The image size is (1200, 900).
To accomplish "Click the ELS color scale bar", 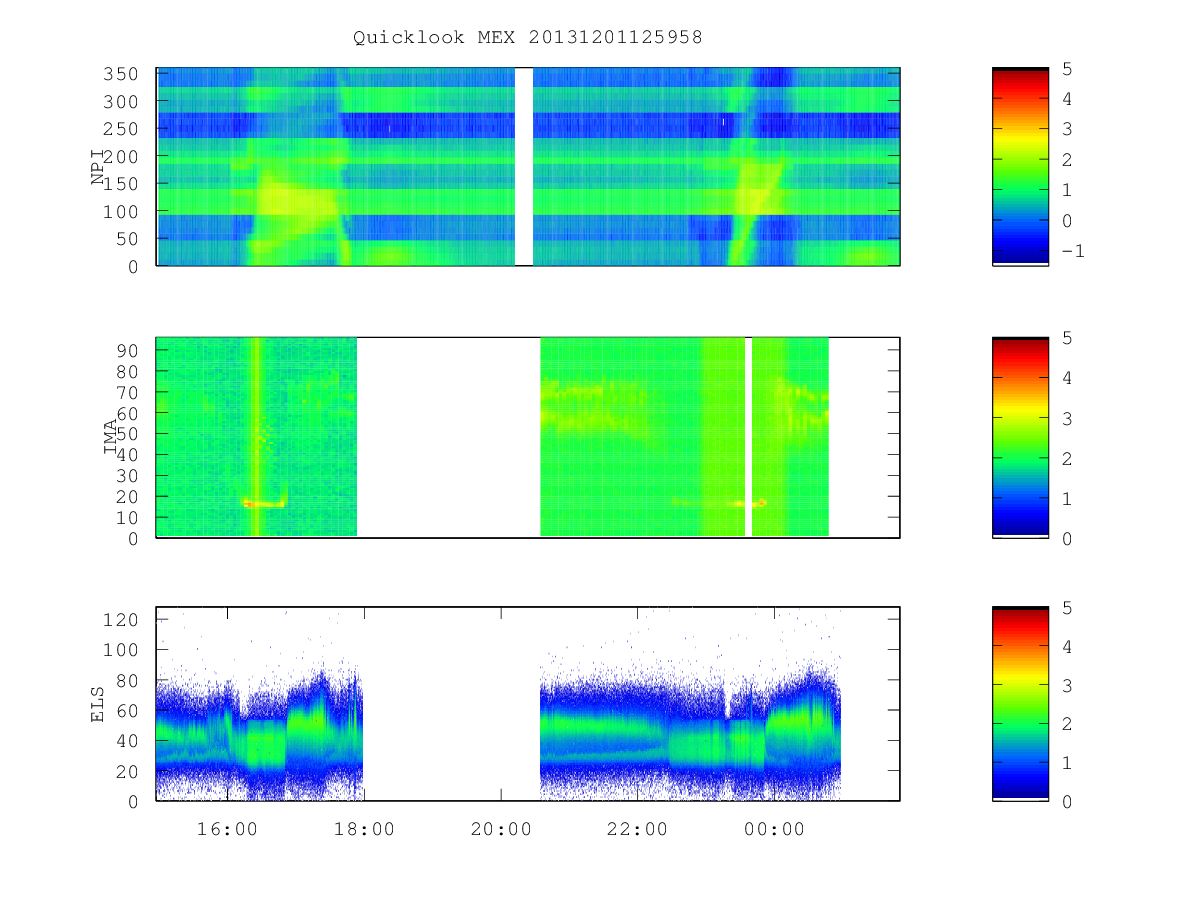I will [1020, 704].
